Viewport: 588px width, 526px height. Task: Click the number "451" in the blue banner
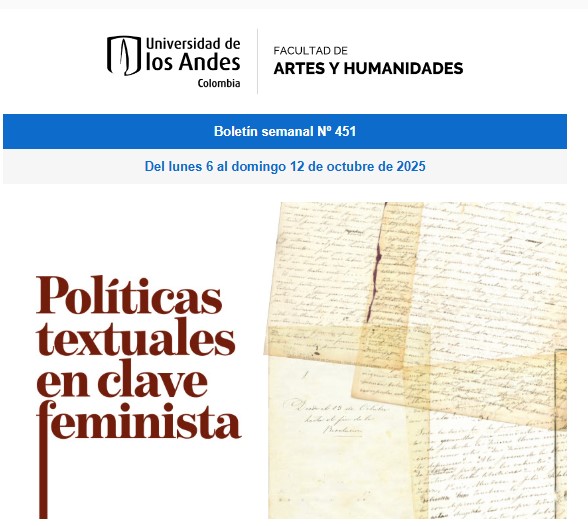(x=345, y=132)
